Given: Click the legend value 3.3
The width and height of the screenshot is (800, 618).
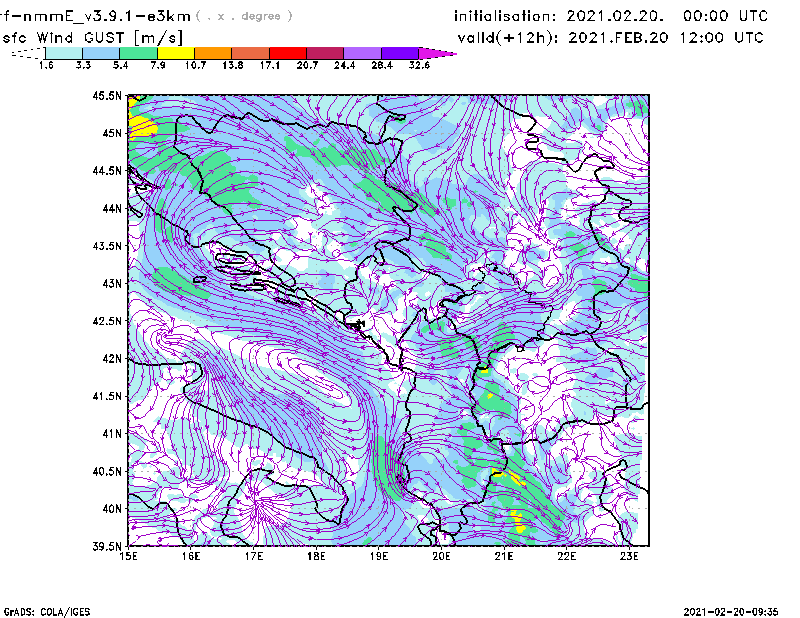Looking at the screenshot, I should click(83, 65).
